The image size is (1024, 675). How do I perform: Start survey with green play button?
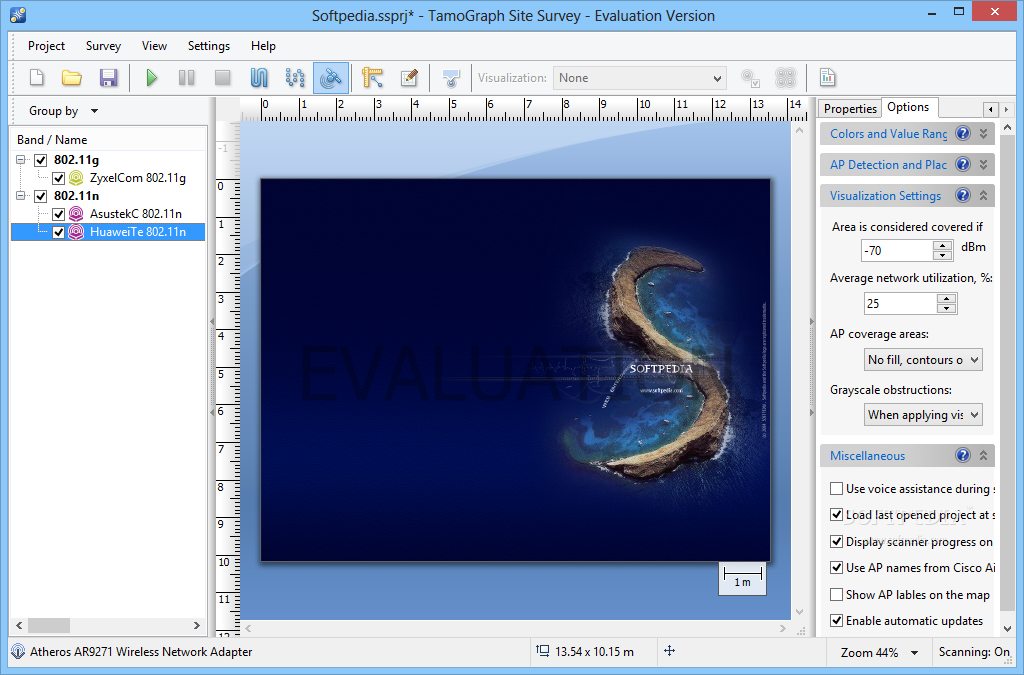pos(152,78)
